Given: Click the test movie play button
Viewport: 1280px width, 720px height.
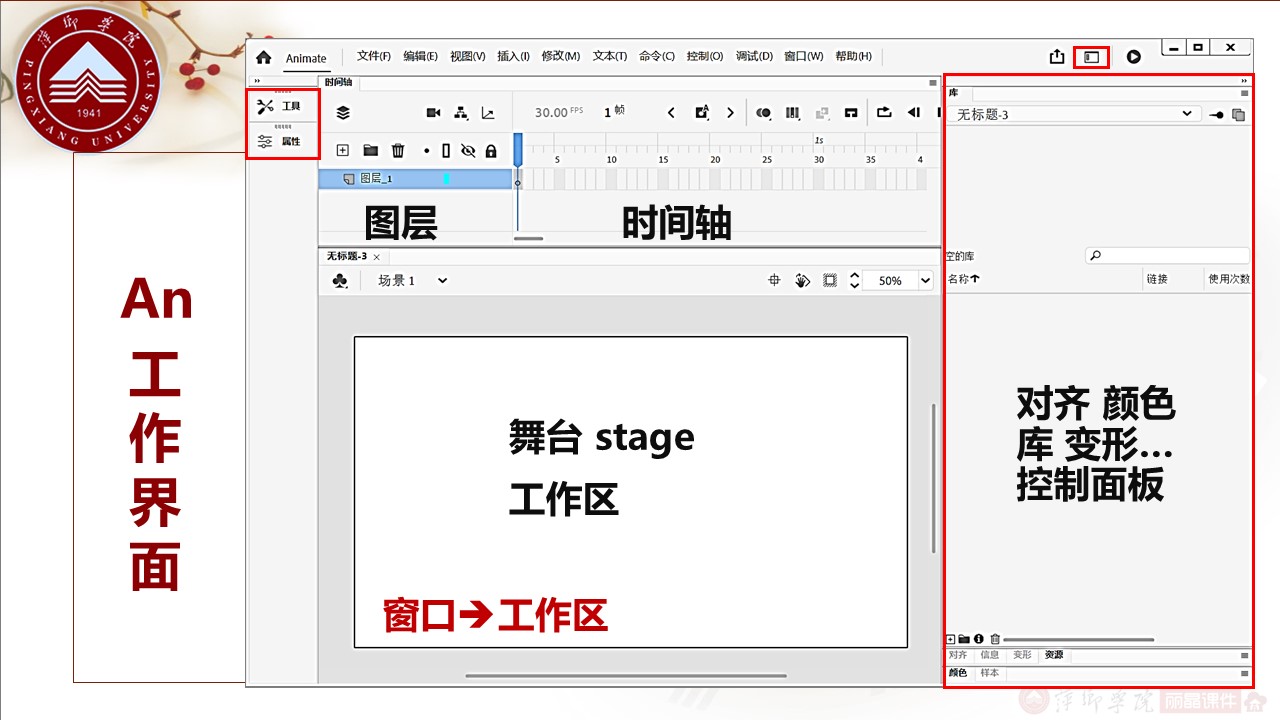Looking at the screenshot, I should point(1133,57).
